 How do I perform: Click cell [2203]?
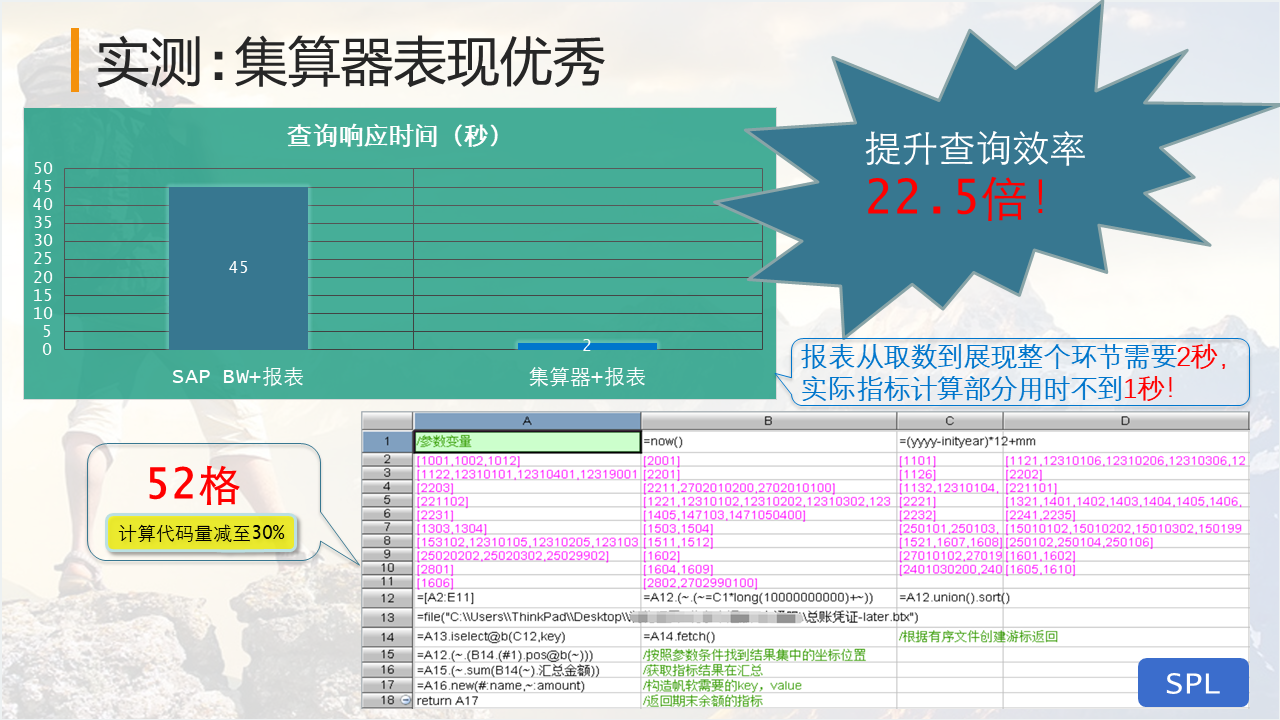[527, 488]
